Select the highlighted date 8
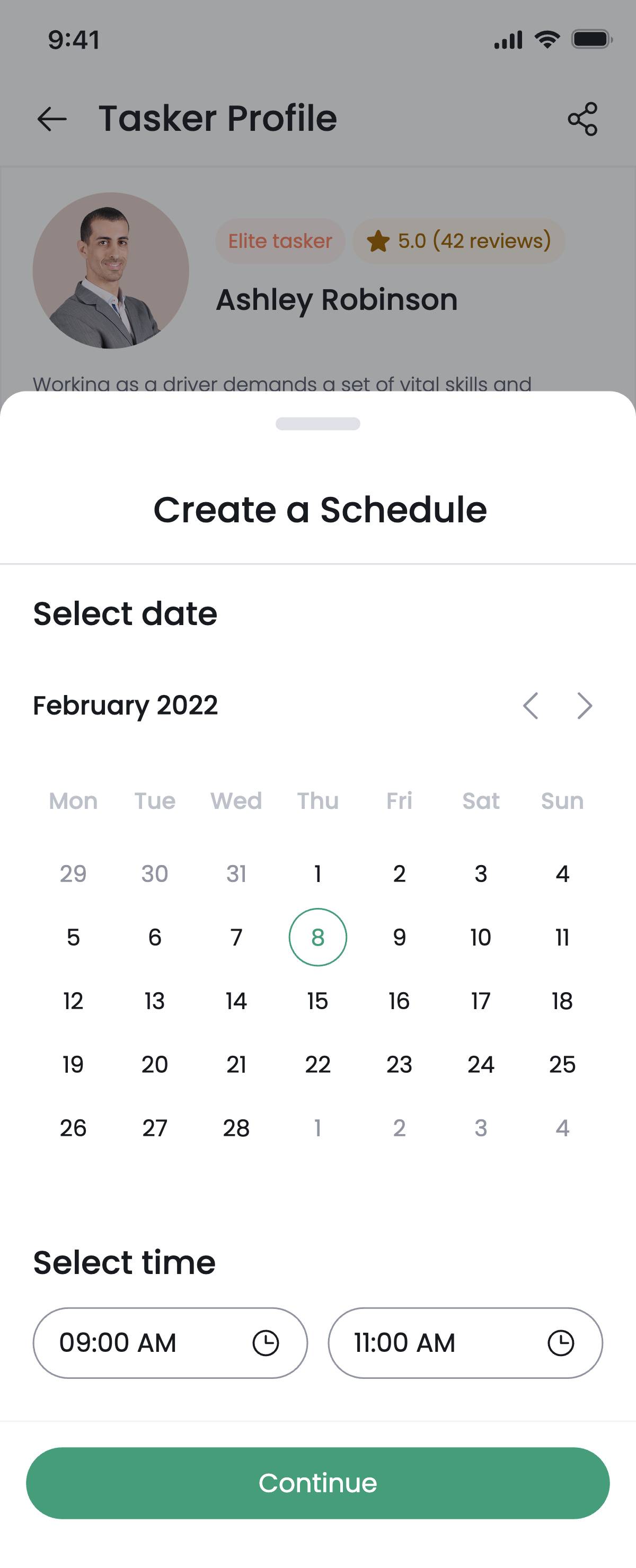 tap(317, 938)
